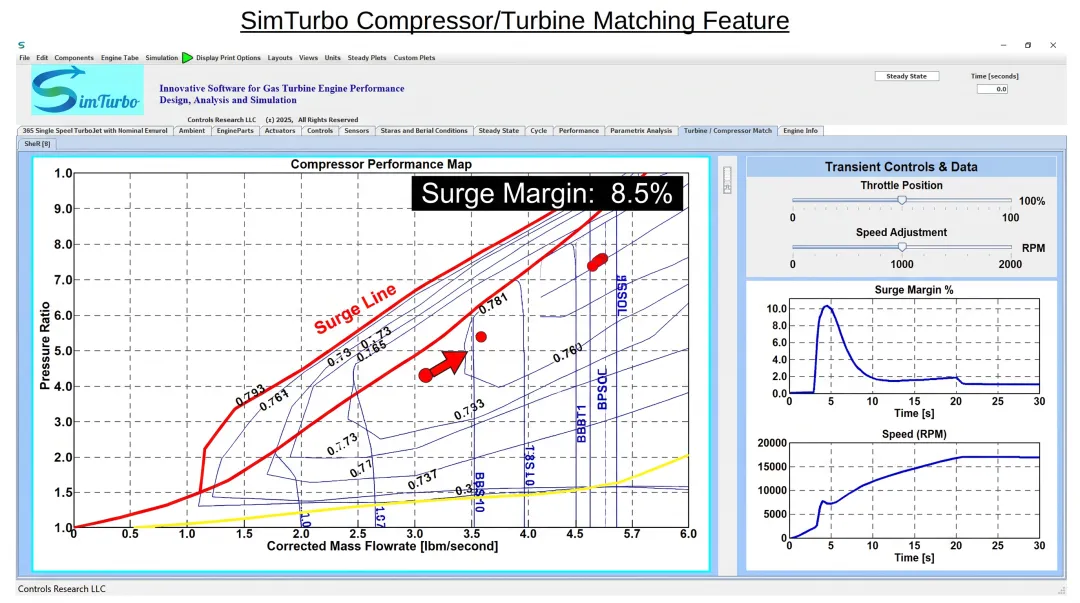This screenshot has width=1080, height=603.
Task: Click the BBBT1 speed line label
Action: tap(581, 423)
